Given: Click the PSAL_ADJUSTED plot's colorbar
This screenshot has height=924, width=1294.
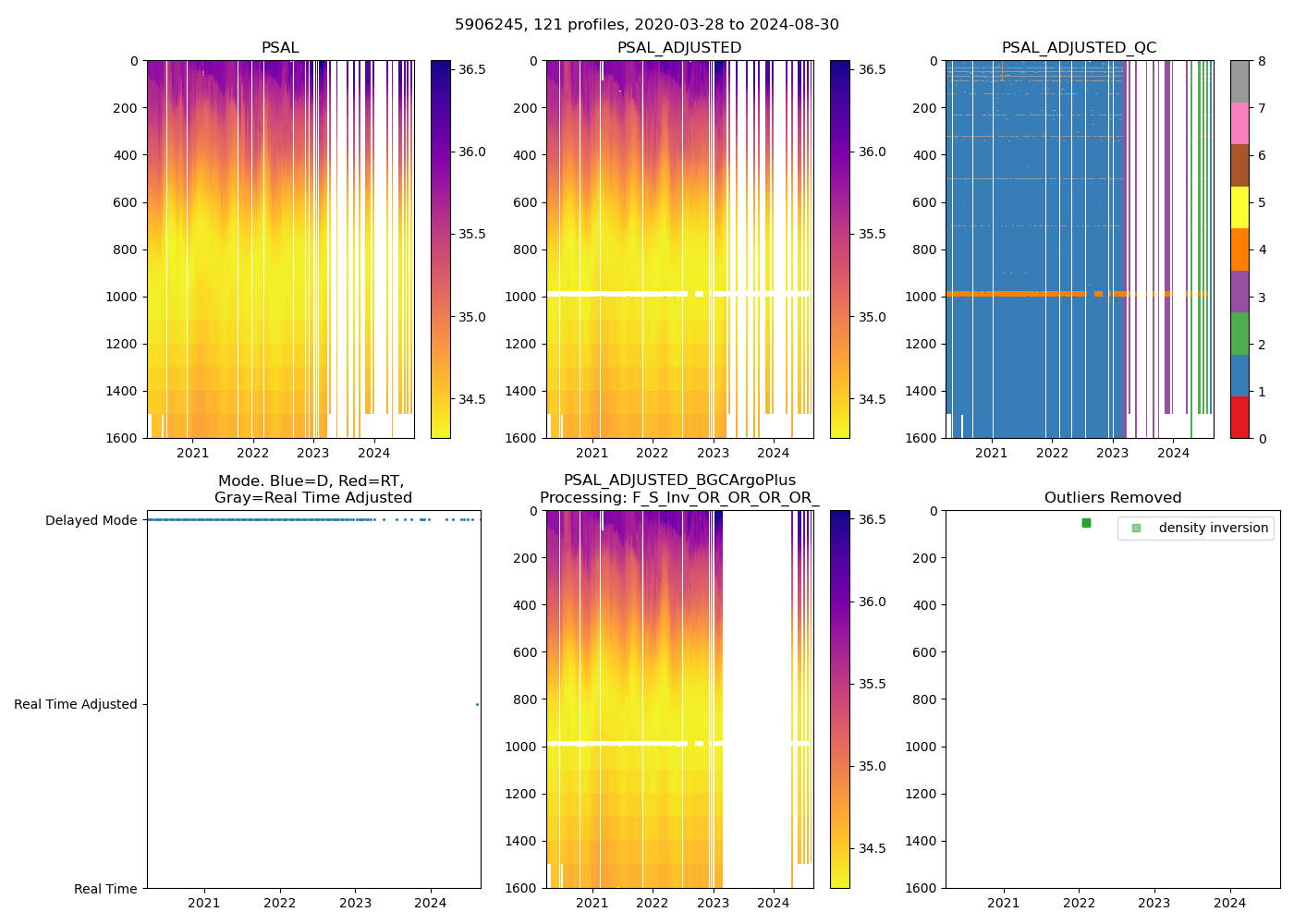Looking at the screenshot, I should (840, 249).
